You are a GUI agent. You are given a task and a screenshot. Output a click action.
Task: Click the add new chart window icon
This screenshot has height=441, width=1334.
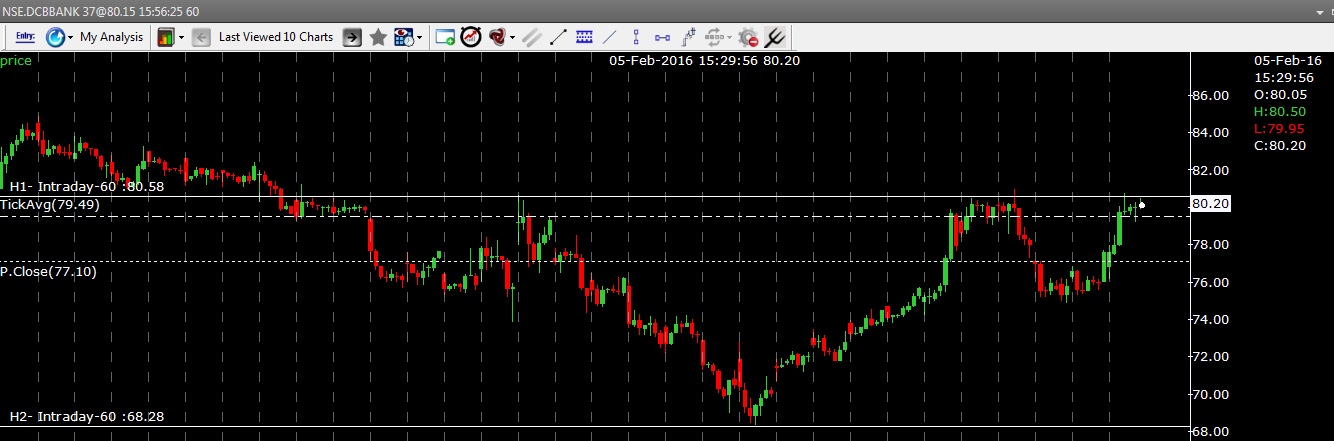coord(445,37)
